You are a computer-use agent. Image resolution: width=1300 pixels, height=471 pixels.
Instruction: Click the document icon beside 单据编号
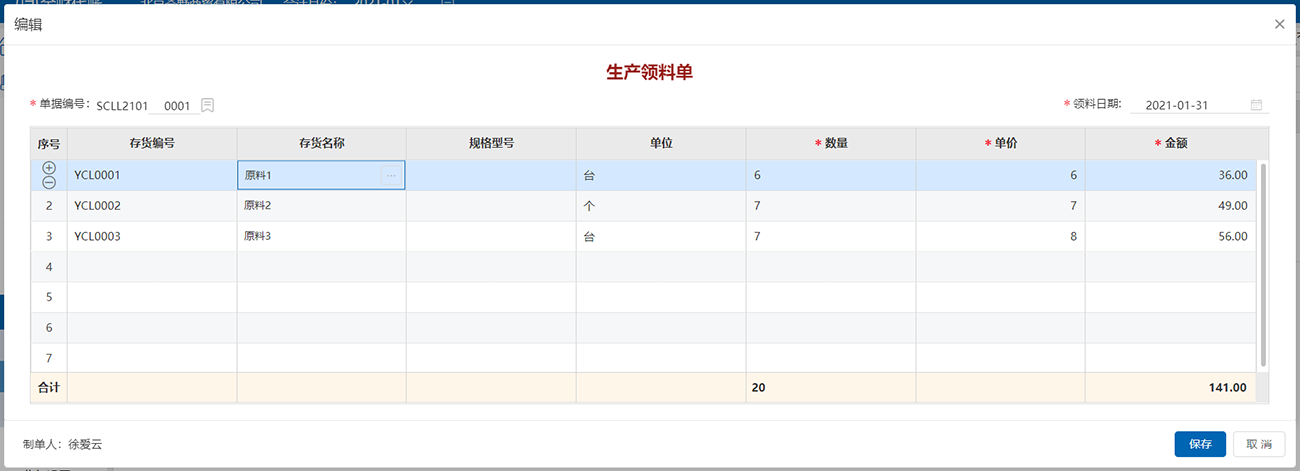(208, 105)
